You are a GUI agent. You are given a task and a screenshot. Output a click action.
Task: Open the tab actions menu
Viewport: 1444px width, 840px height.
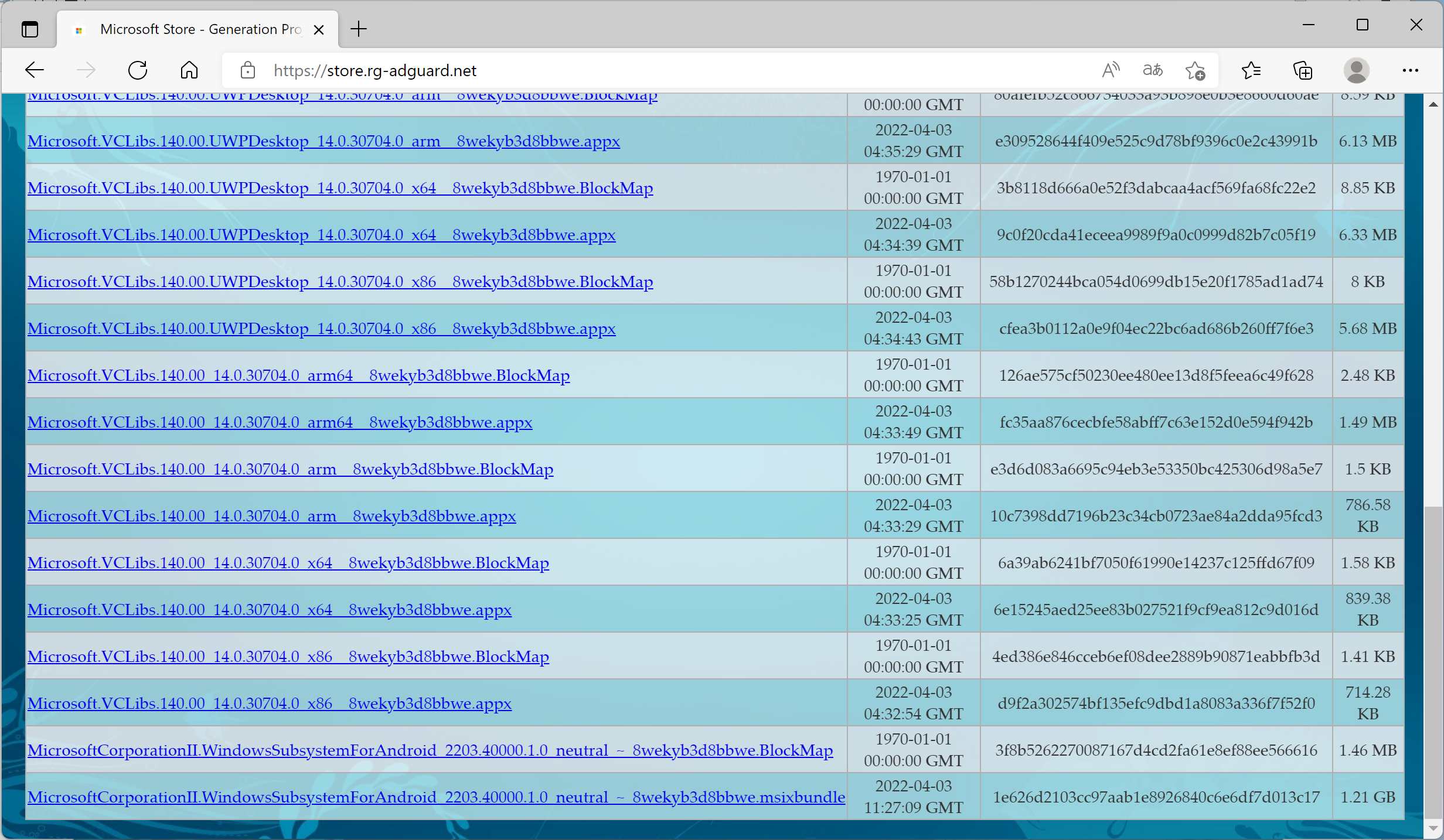coord(30,29)
